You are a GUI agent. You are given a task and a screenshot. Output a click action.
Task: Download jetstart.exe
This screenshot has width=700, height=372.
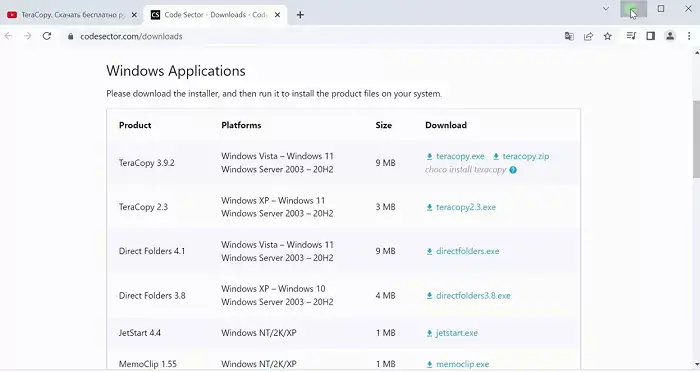452,333
